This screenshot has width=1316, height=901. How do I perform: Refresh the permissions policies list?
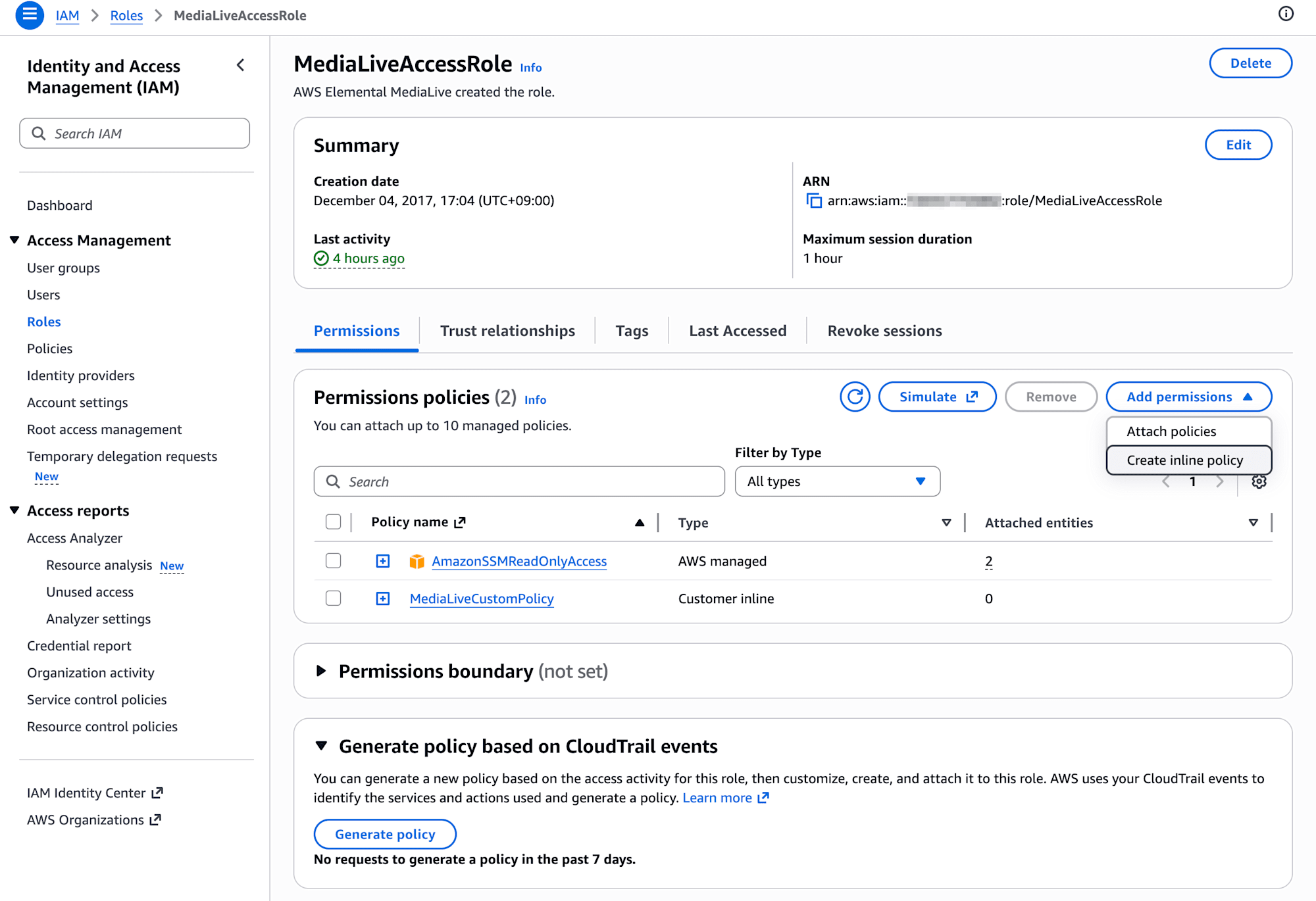tap(855, 397)
